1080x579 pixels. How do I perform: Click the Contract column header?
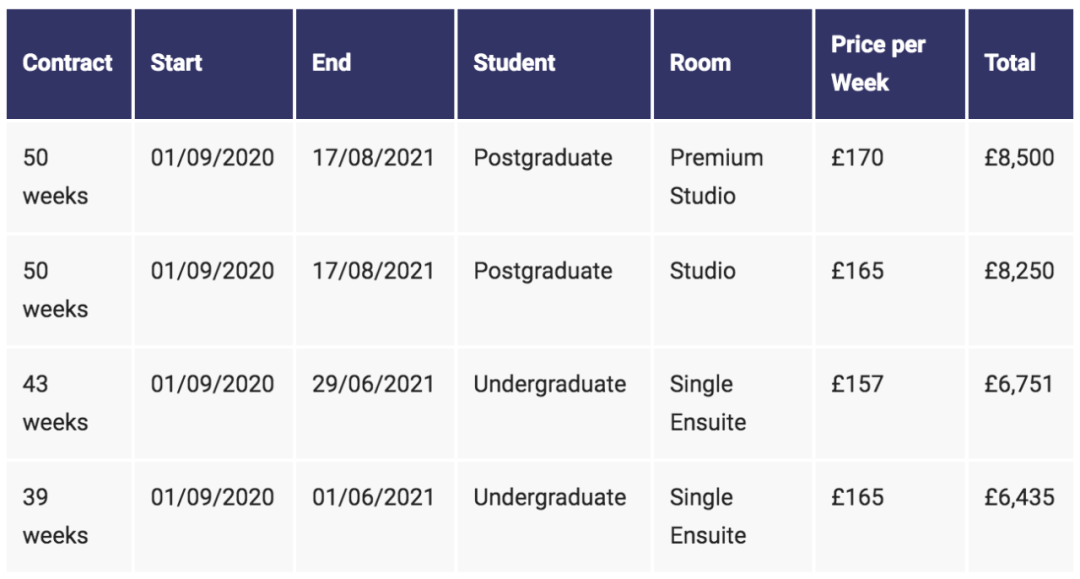point(69,64)
